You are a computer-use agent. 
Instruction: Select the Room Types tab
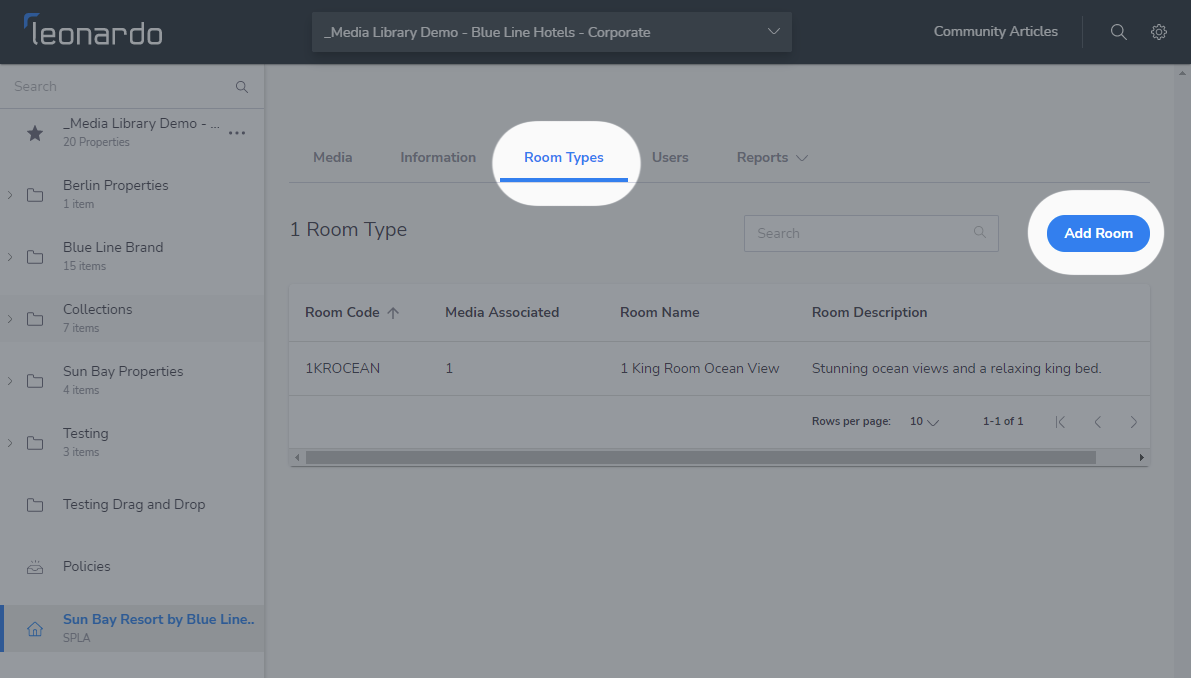[564, 157]
